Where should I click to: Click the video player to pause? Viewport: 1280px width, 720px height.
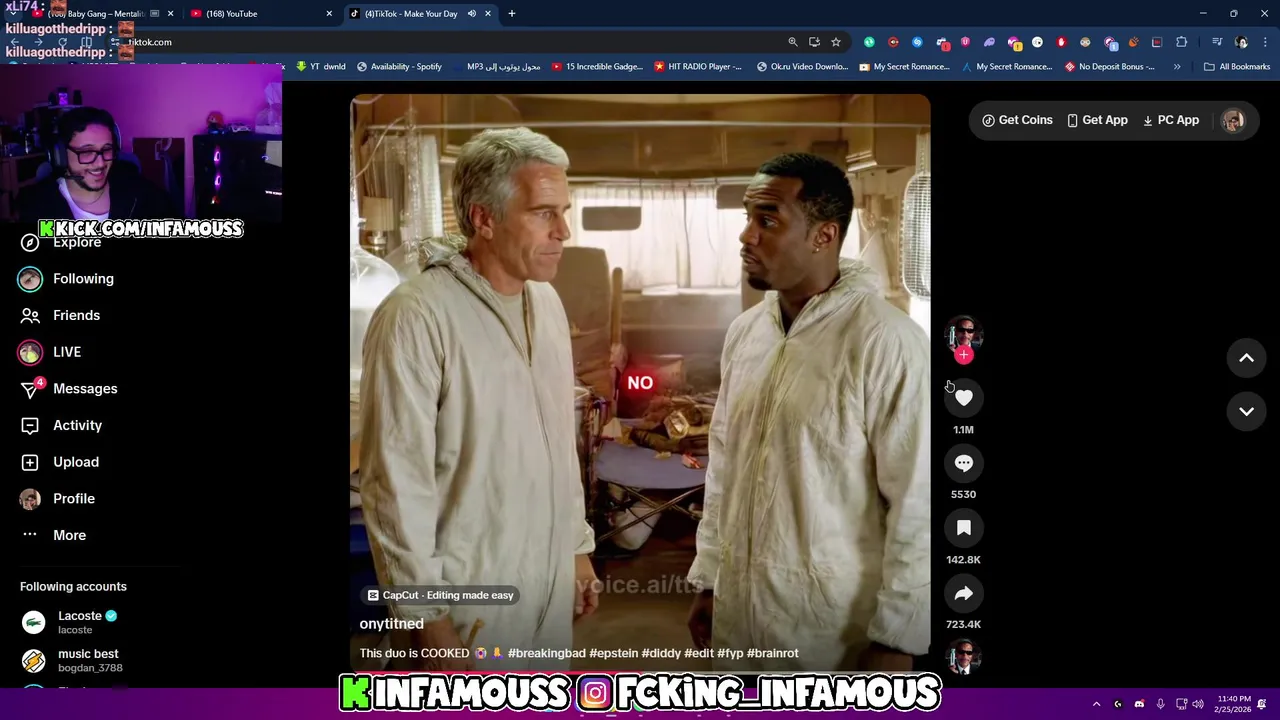click(640, 383)
